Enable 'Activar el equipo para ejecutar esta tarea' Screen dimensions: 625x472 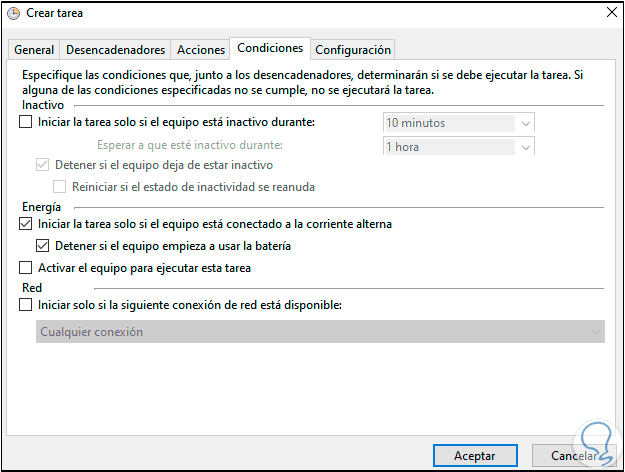[26, 268]
